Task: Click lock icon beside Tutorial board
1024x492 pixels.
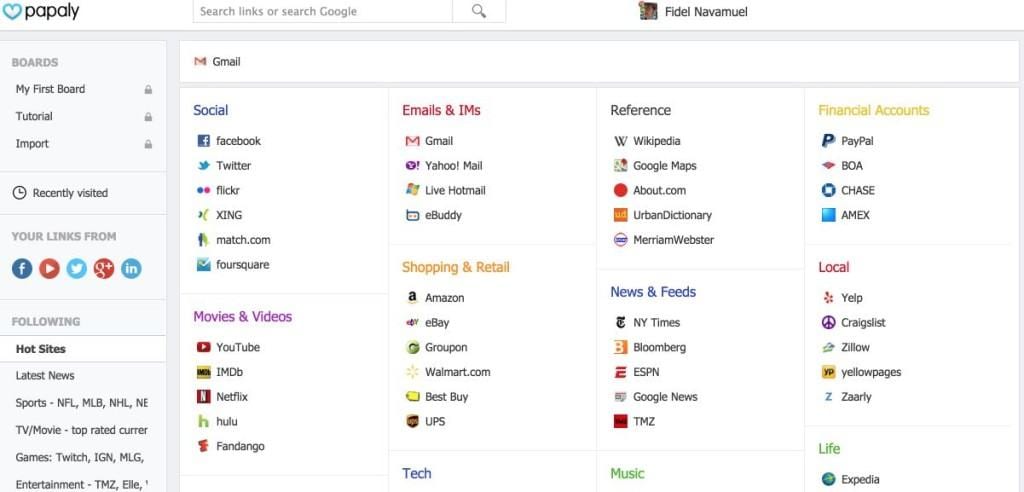Action: pyautogui.click(x=148, y=117)
